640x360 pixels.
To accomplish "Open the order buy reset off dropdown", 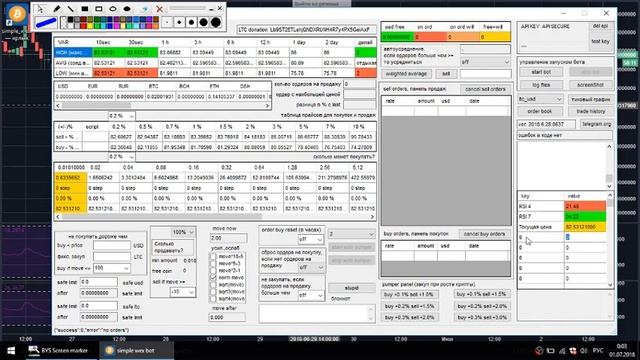I will [x=311, y=239].
